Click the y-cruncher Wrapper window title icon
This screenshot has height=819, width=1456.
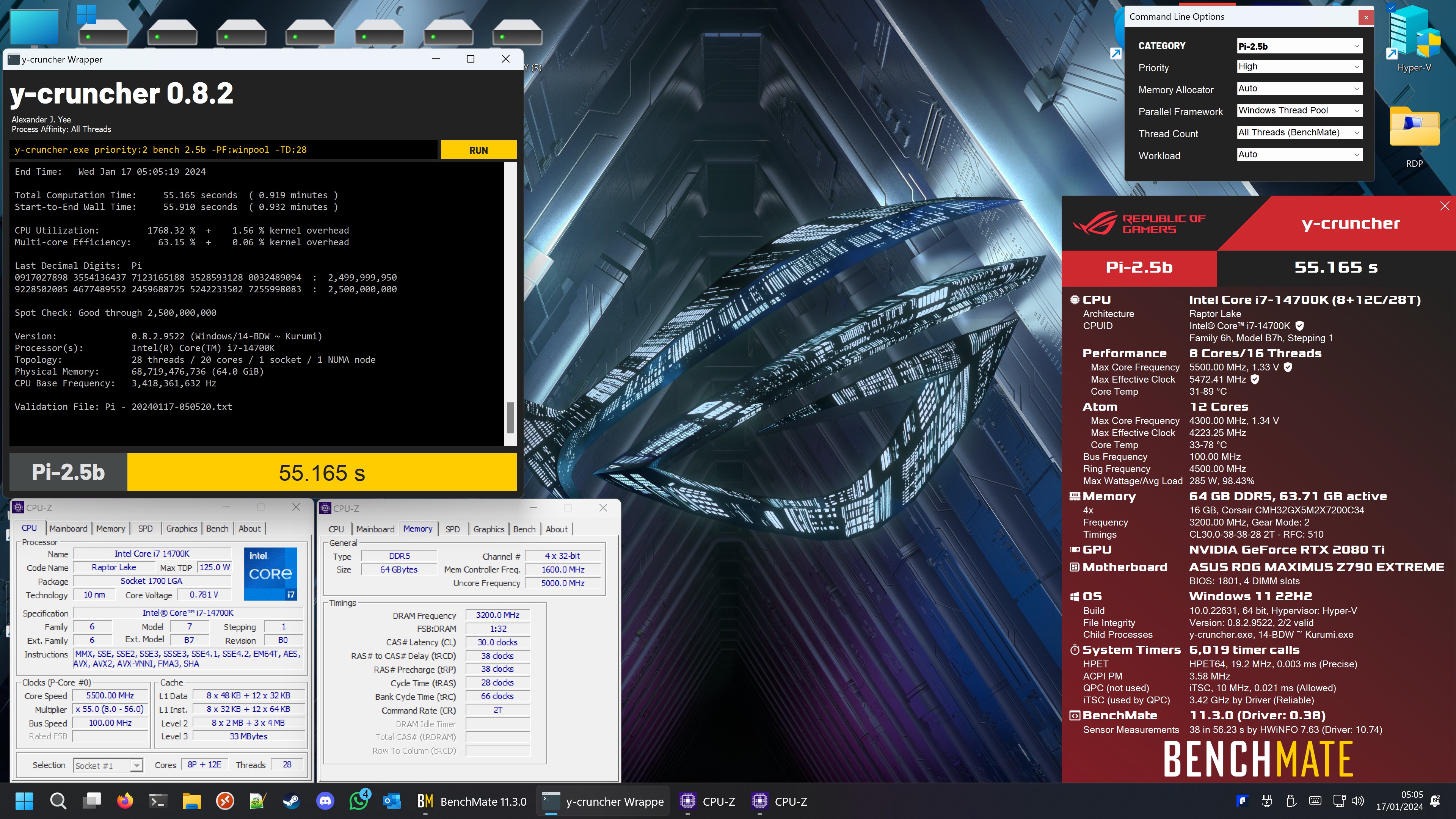pos(14,60)
